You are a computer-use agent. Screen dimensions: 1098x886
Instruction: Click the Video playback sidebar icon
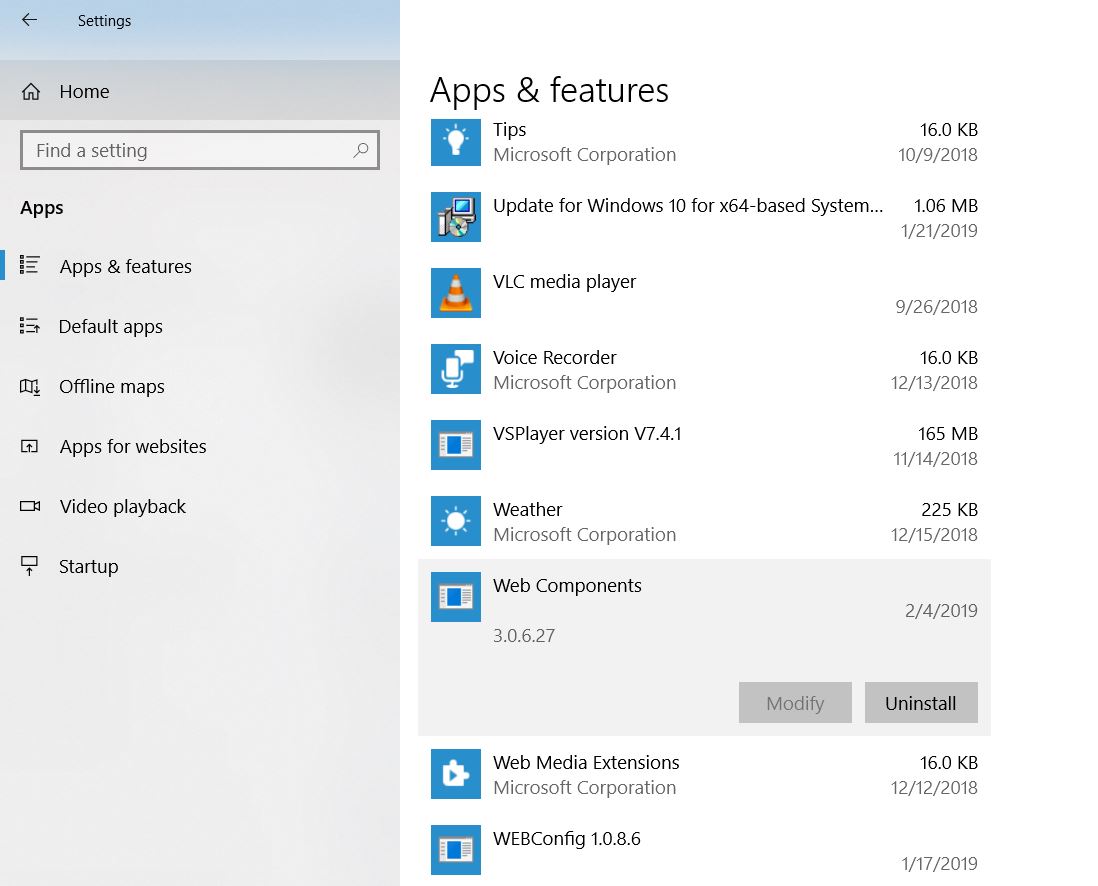[29, 506]
